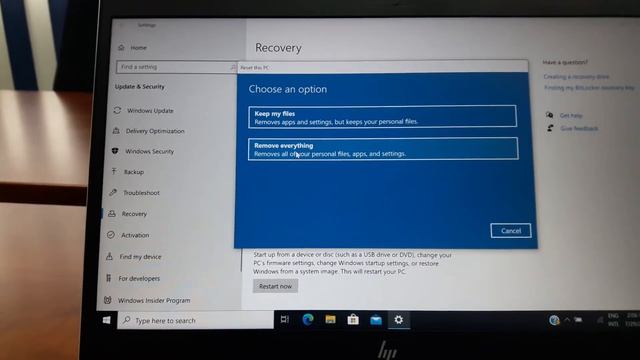Click the Restart now button
The height and width of the screenshot is (360, 640).
coord(276,286)
